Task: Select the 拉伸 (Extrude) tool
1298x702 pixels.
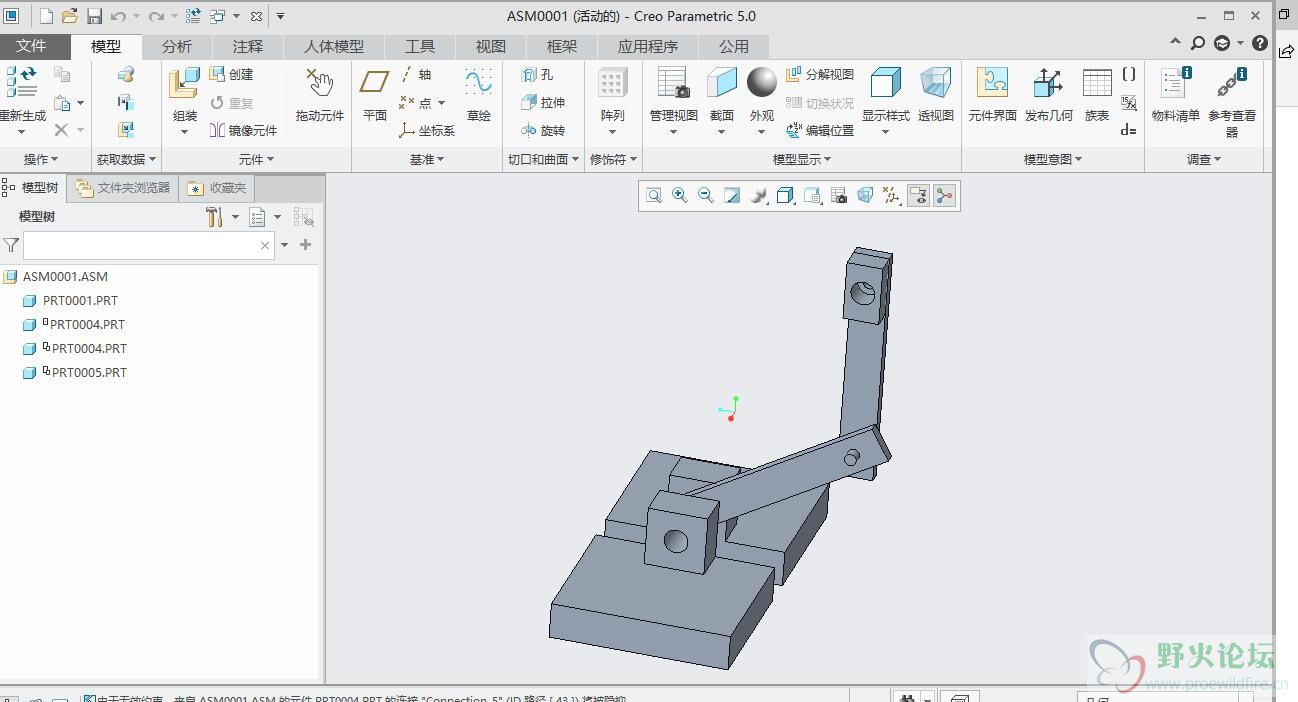Action: pos(543,103)
